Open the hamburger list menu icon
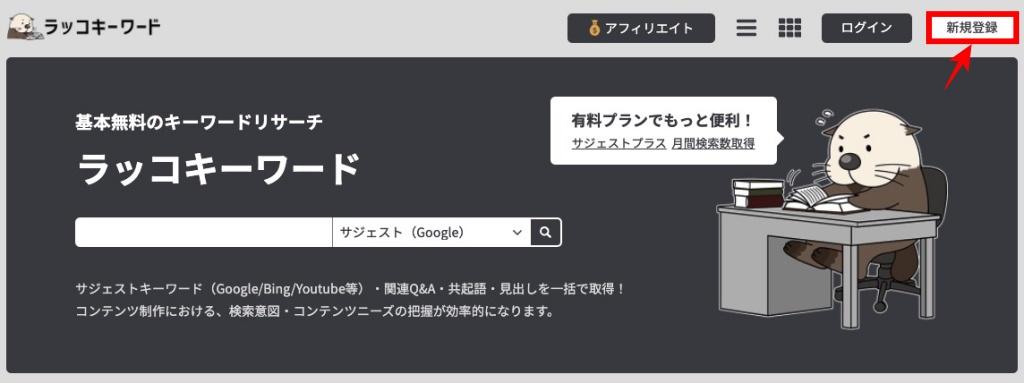Screen dimensions: 1024x383 pyautogui.click(x=746, y=28)
